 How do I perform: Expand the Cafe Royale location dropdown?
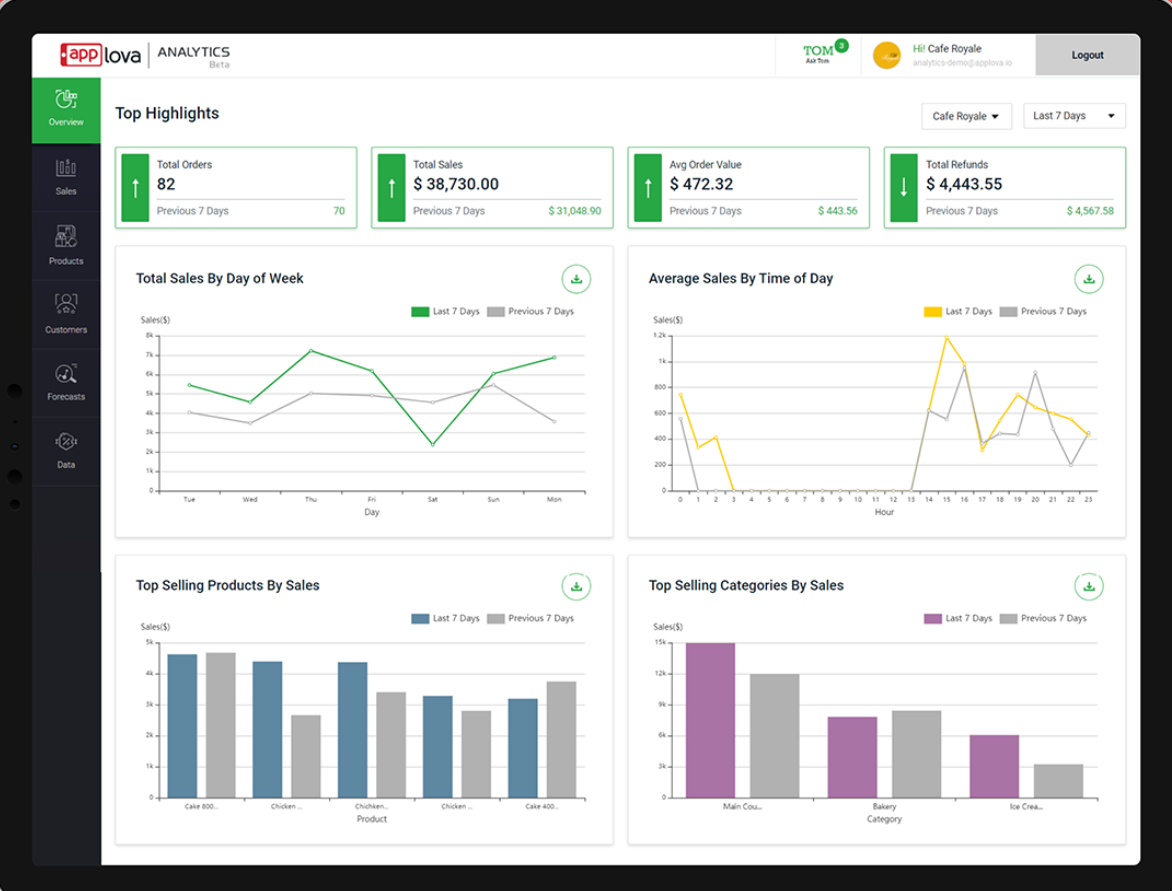point(966,116)
